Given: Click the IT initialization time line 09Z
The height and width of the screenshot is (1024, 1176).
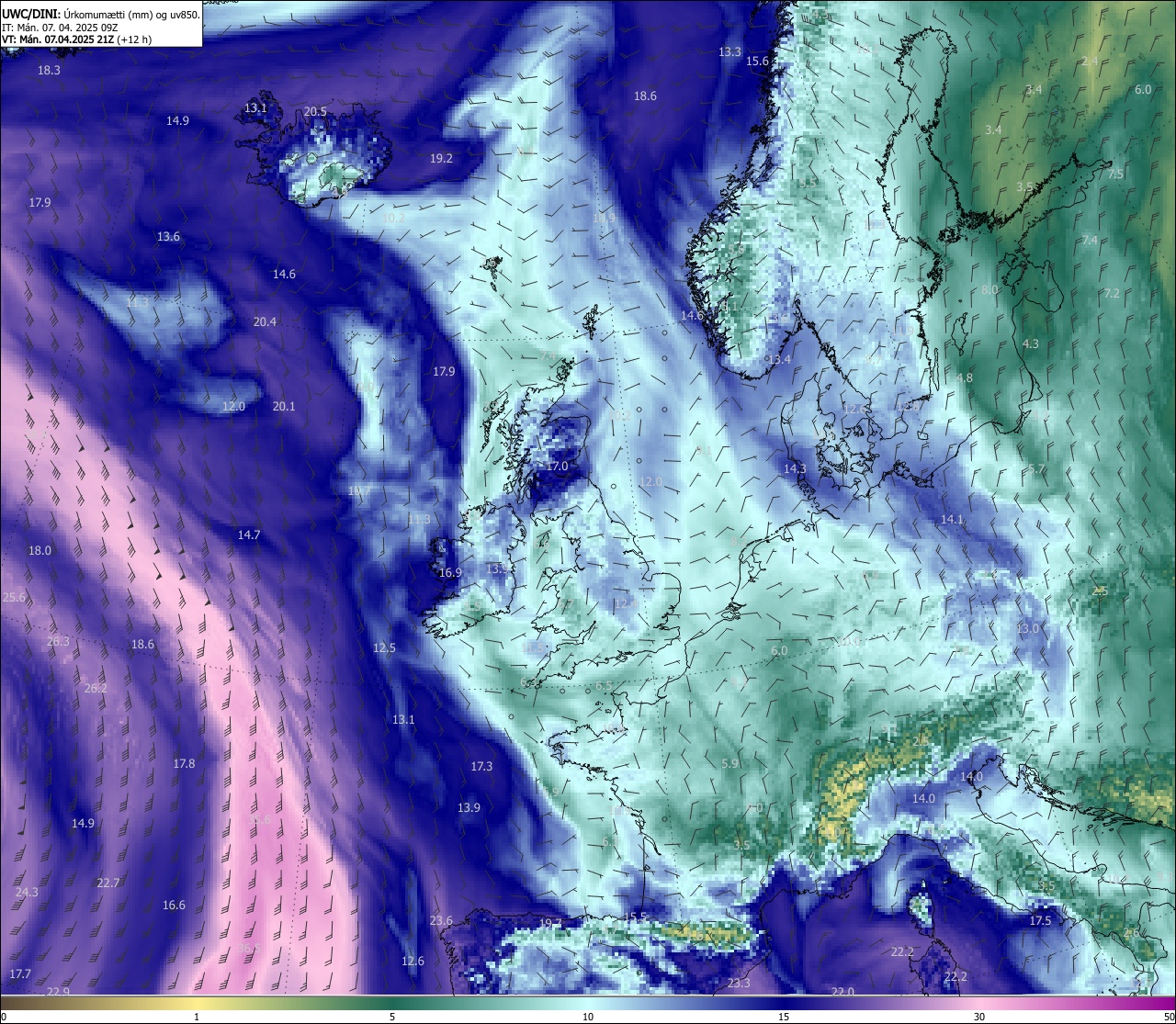Looking at the screenshot, I should tap(60, 28).
